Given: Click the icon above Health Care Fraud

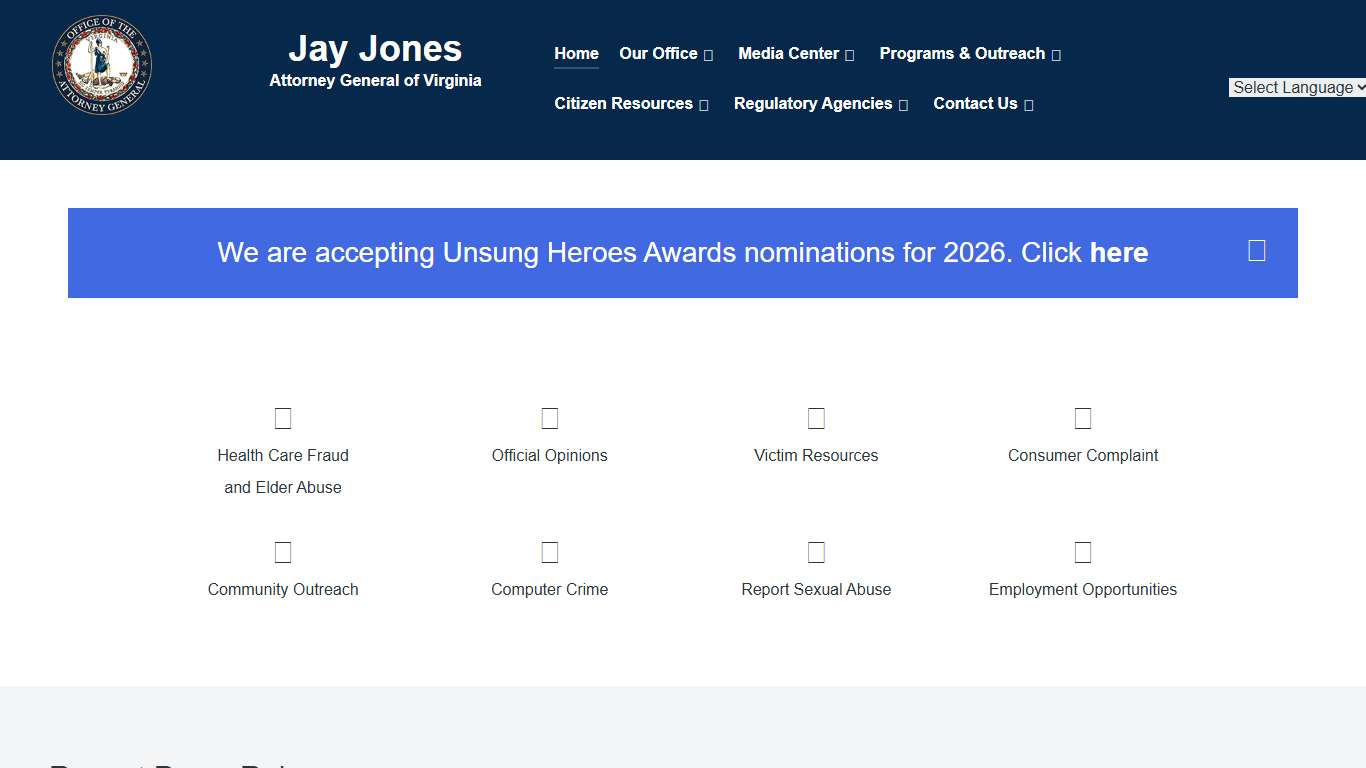Looking at the screenshot, I should (283, 418).
